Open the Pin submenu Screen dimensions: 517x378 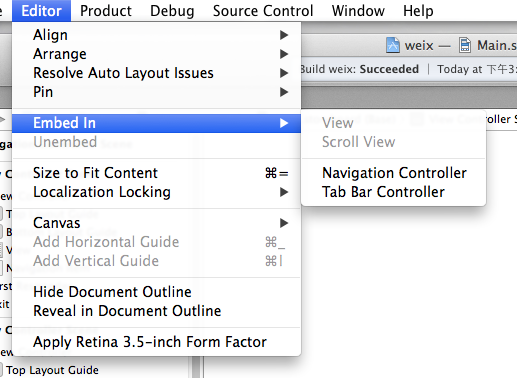click(156, 92)
